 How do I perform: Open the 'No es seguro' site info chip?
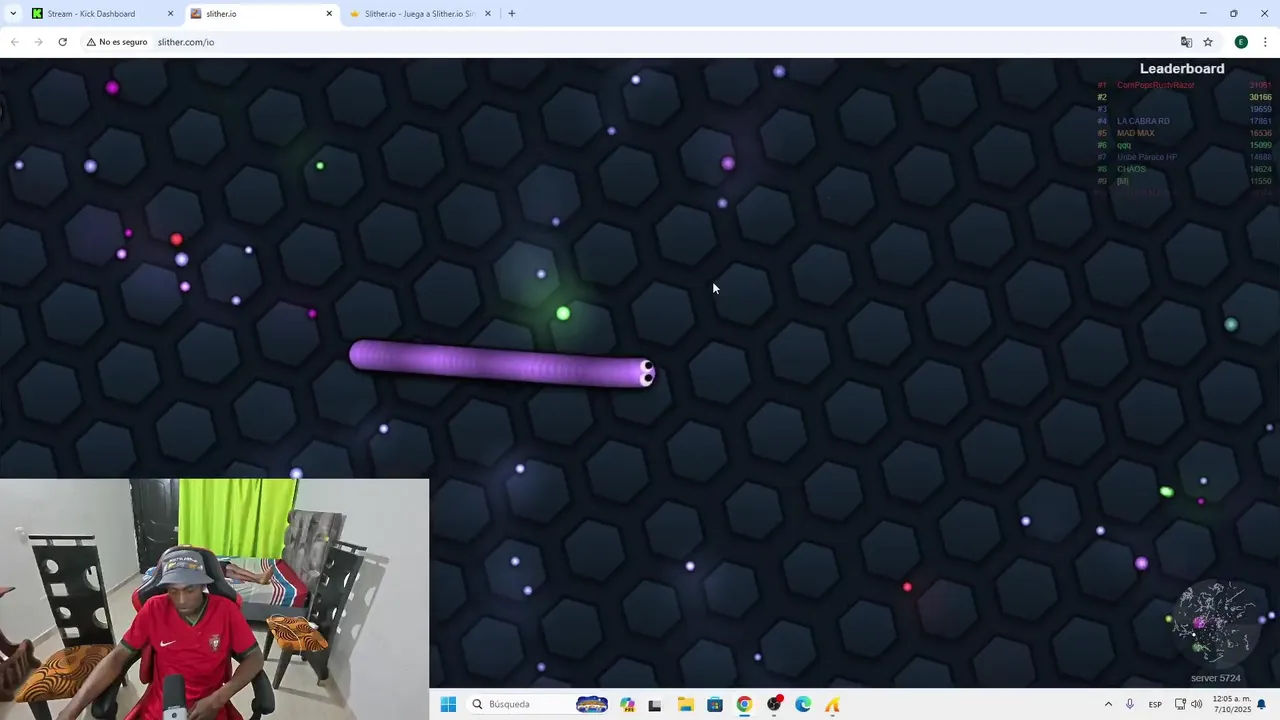coord(117,42)
